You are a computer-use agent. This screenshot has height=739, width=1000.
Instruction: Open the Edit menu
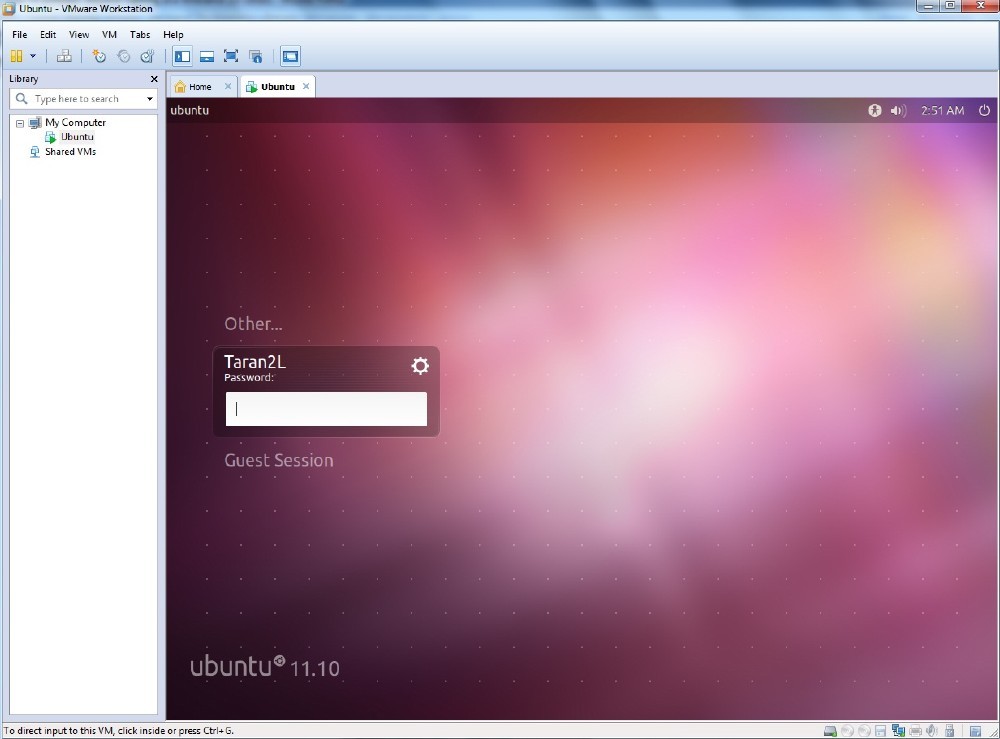coord(48,34)
